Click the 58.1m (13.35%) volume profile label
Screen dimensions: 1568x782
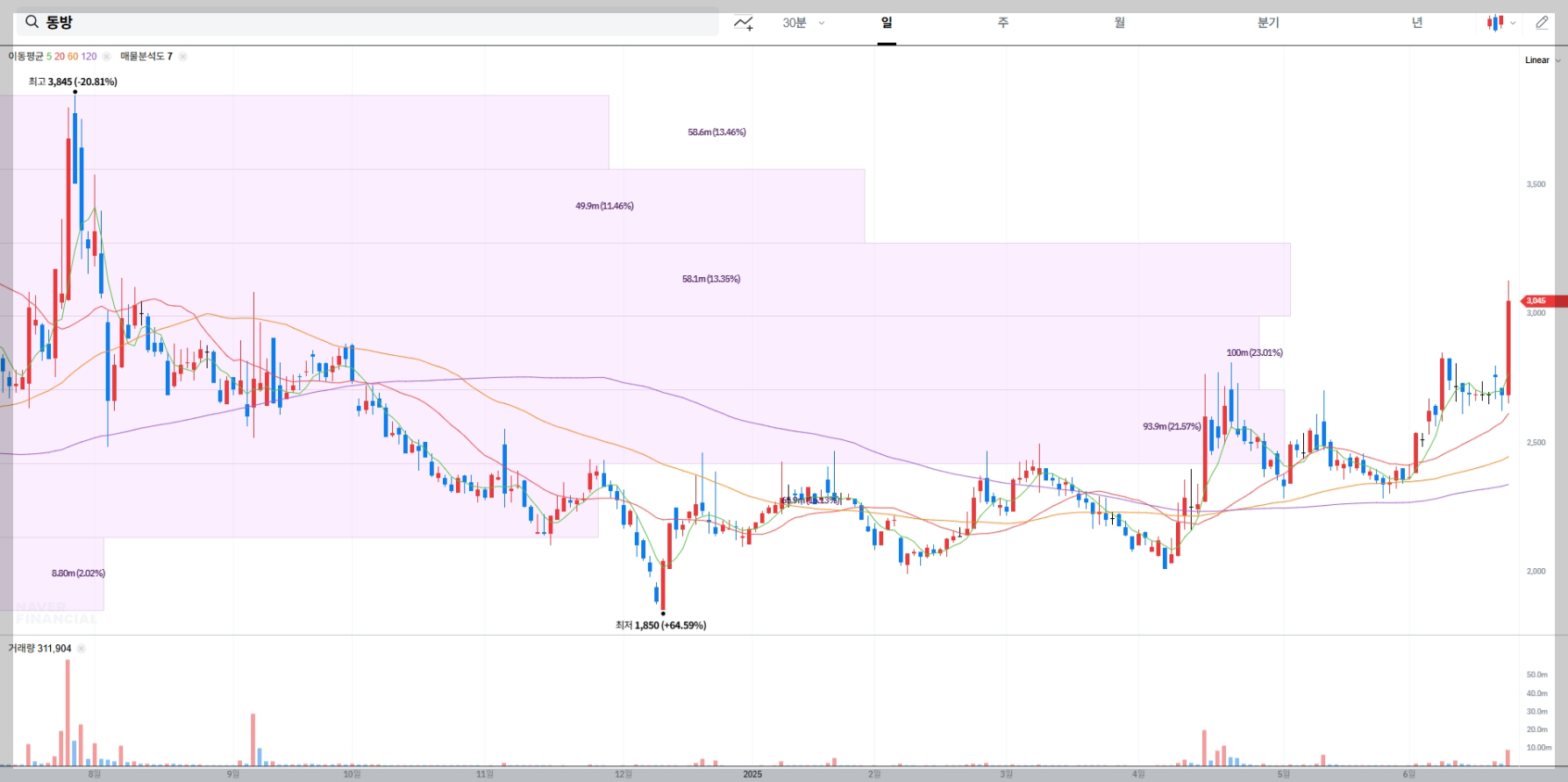tap(711, 279)
